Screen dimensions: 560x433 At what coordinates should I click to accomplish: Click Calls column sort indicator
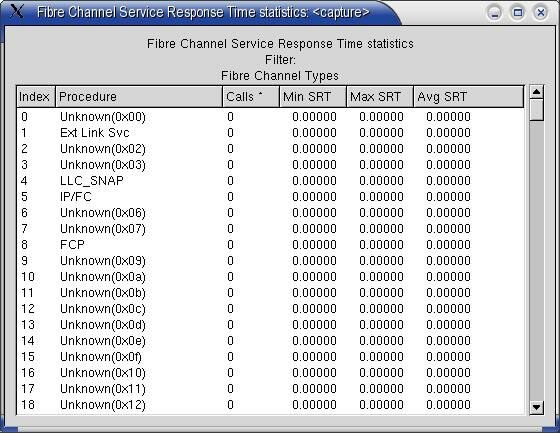(x=260, y=94)
